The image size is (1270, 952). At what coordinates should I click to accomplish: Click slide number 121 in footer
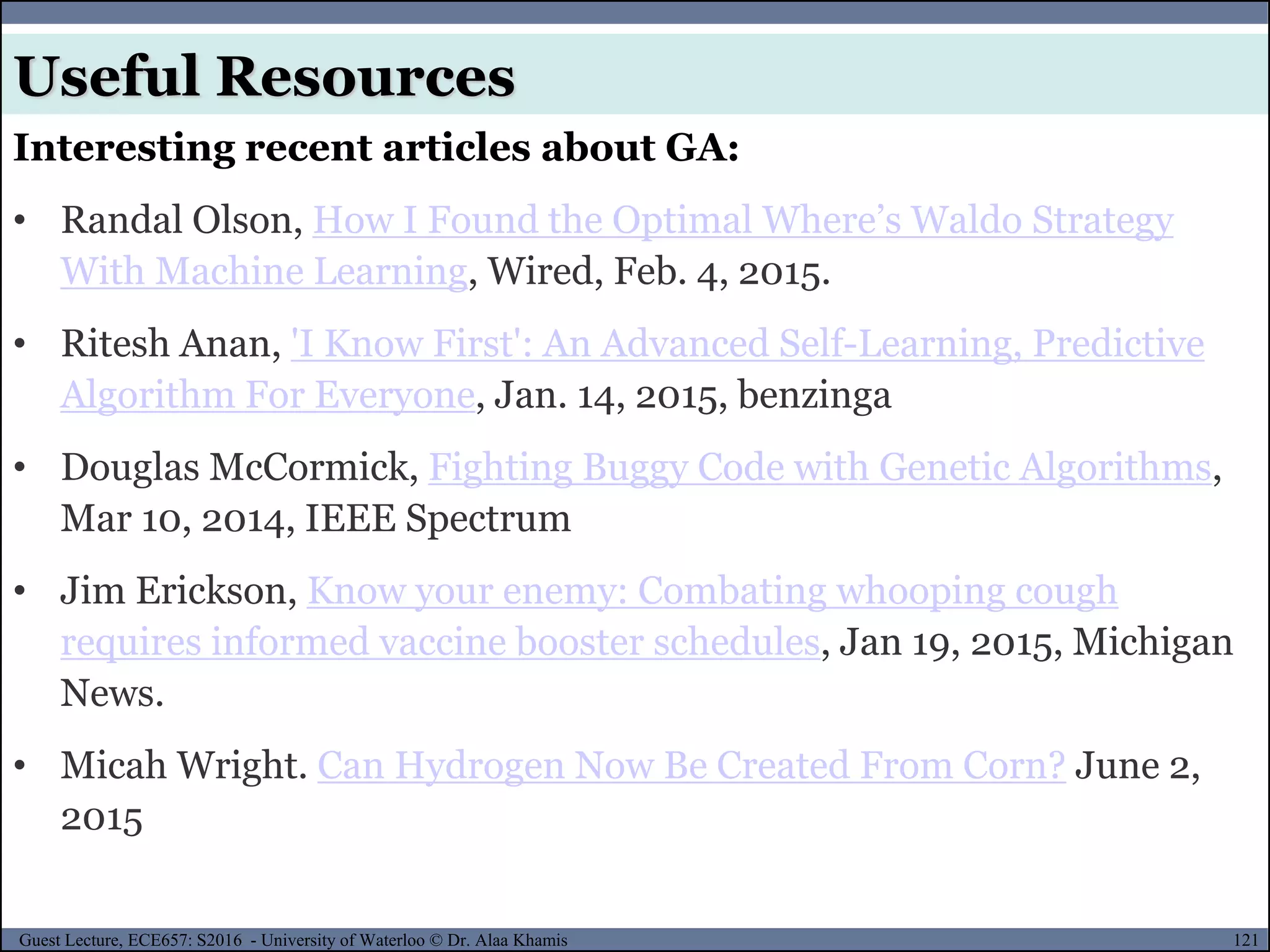click(x=1246, y=940)
